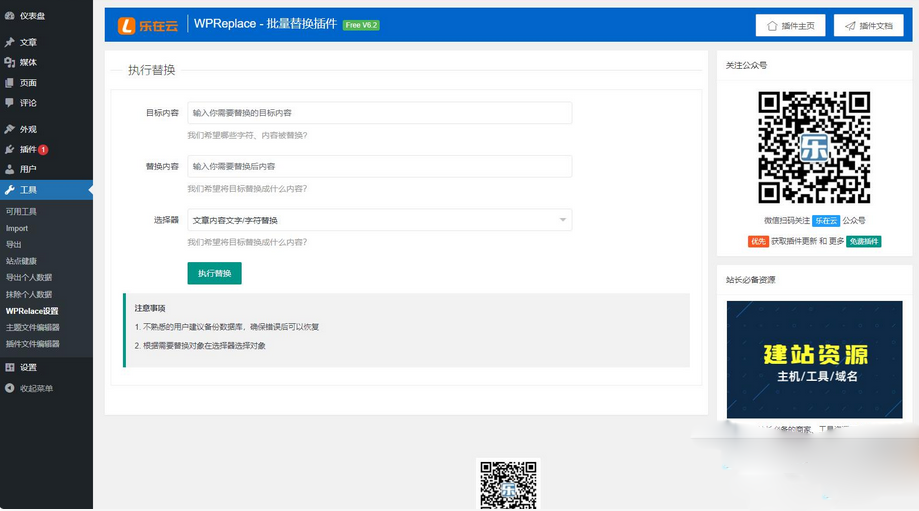Click the 插件主页 button
This screenshot has height=511, width=919.
point(790,26)
